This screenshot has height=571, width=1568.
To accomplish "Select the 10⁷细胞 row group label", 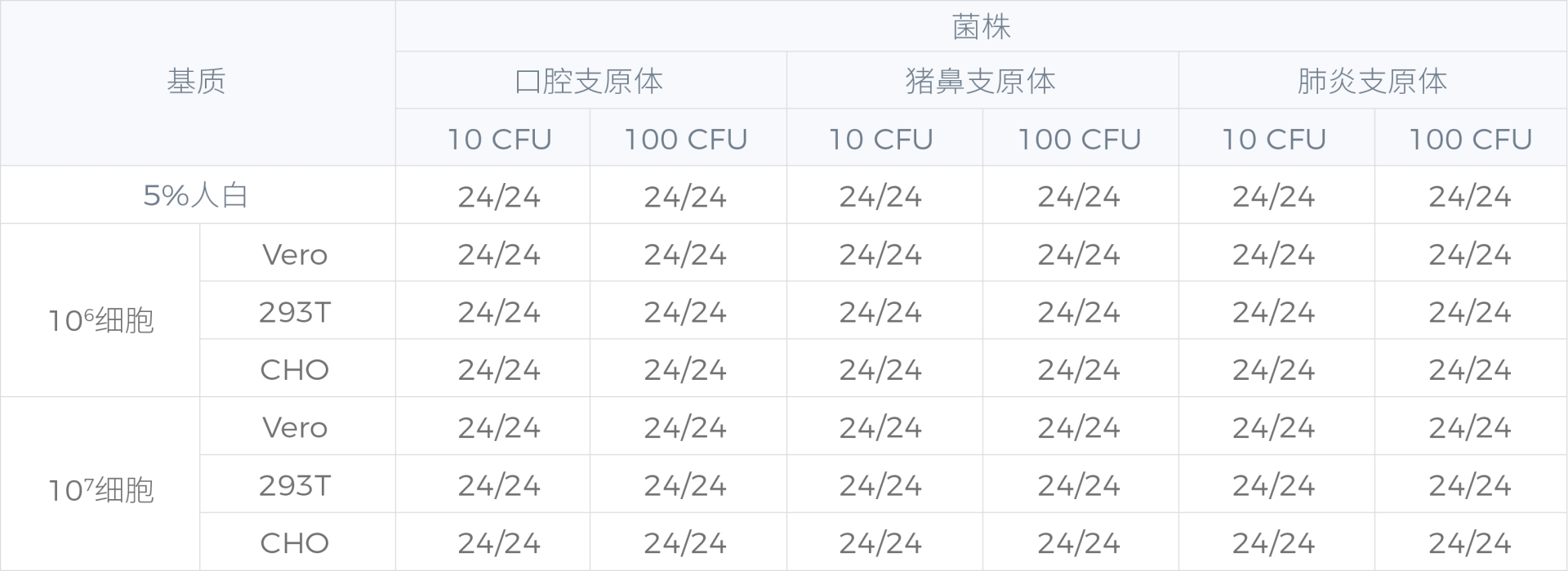I will pyautogui.click(x=100, y=490).
